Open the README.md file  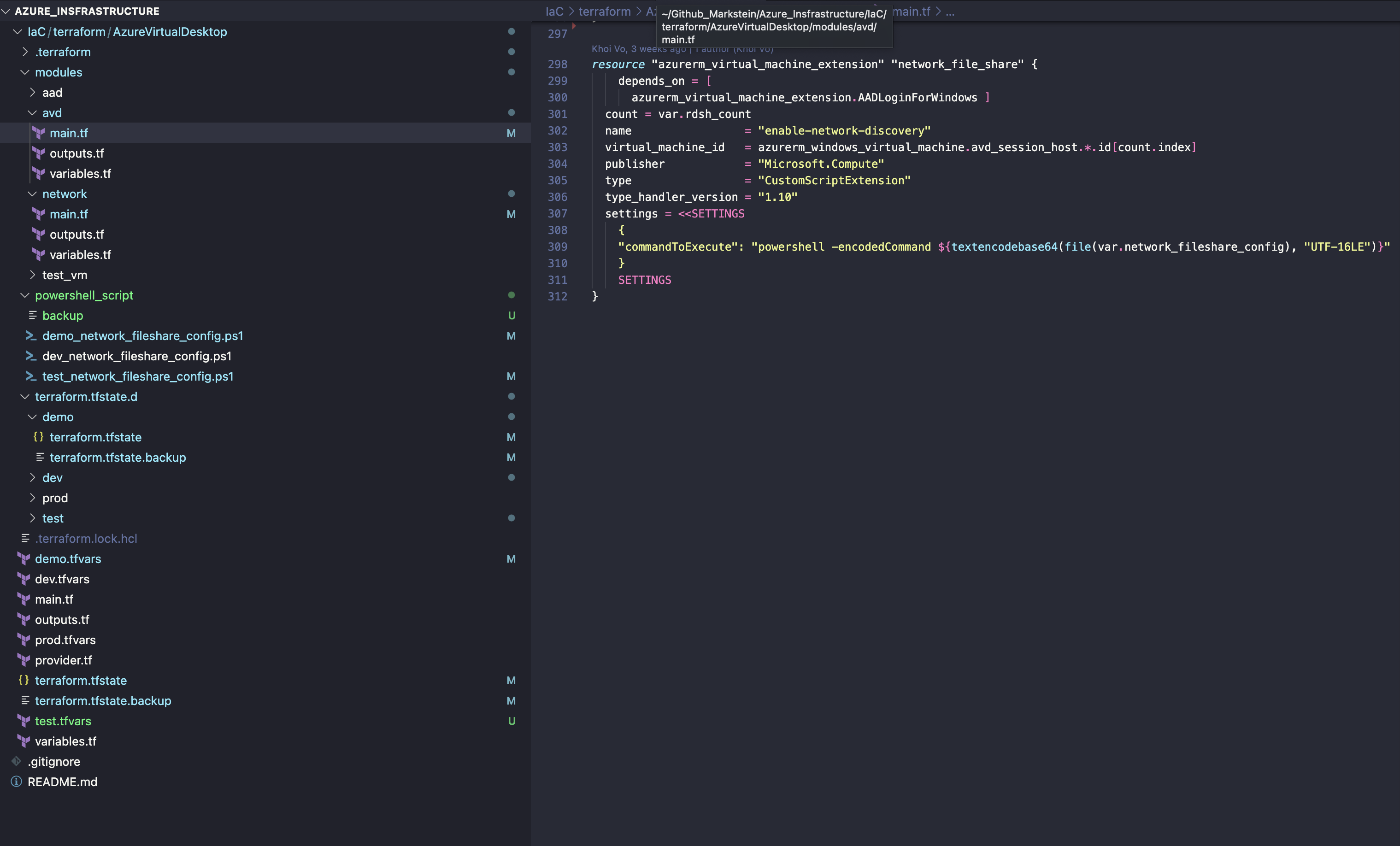63,782
